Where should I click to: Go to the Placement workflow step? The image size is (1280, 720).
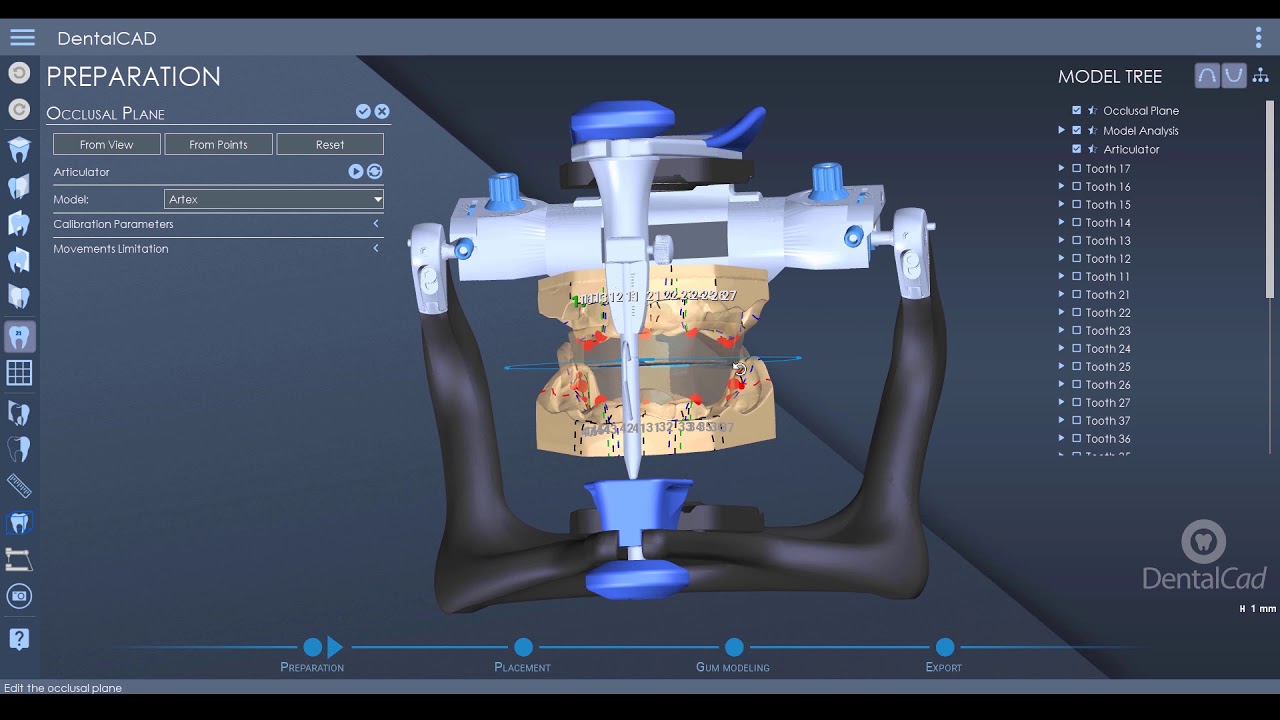523,647
